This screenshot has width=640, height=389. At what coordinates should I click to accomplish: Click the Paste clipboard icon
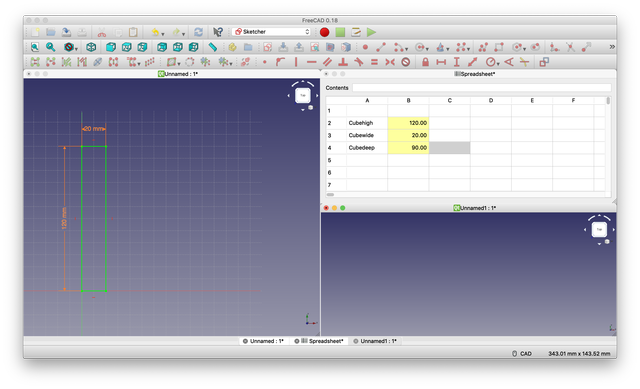[x=133, y=32]
